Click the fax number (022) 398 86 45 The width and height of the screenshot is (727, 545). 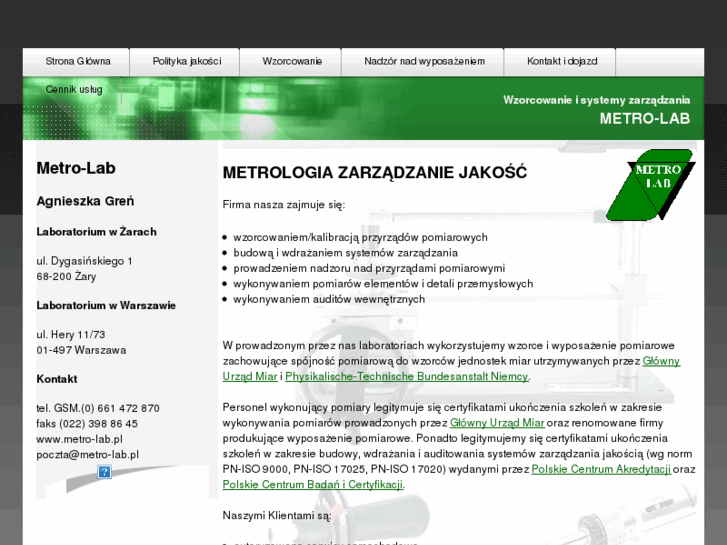point(97,423)
